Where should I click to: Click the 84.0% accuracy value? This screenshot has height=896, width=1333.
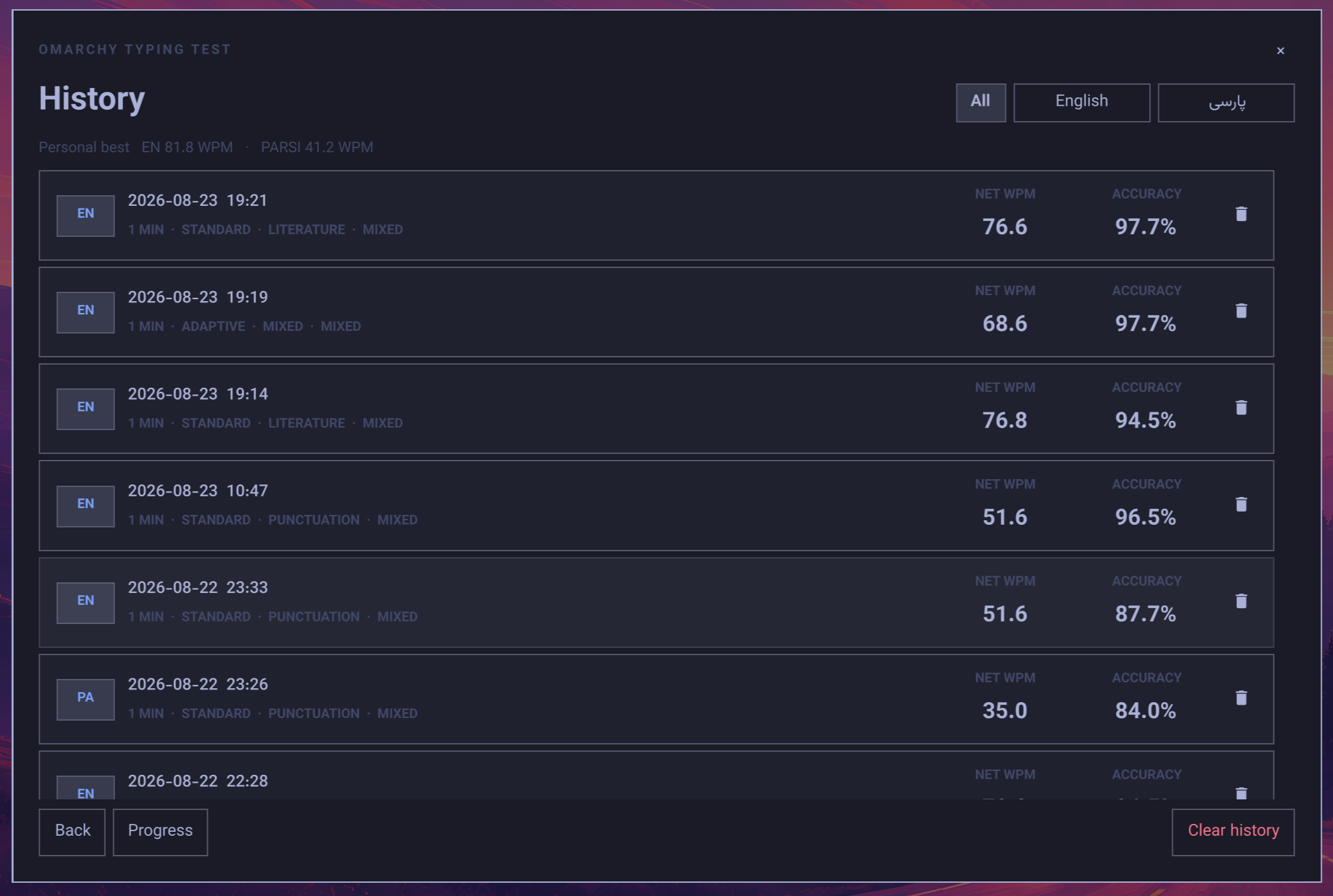(x=1145, y=711)
